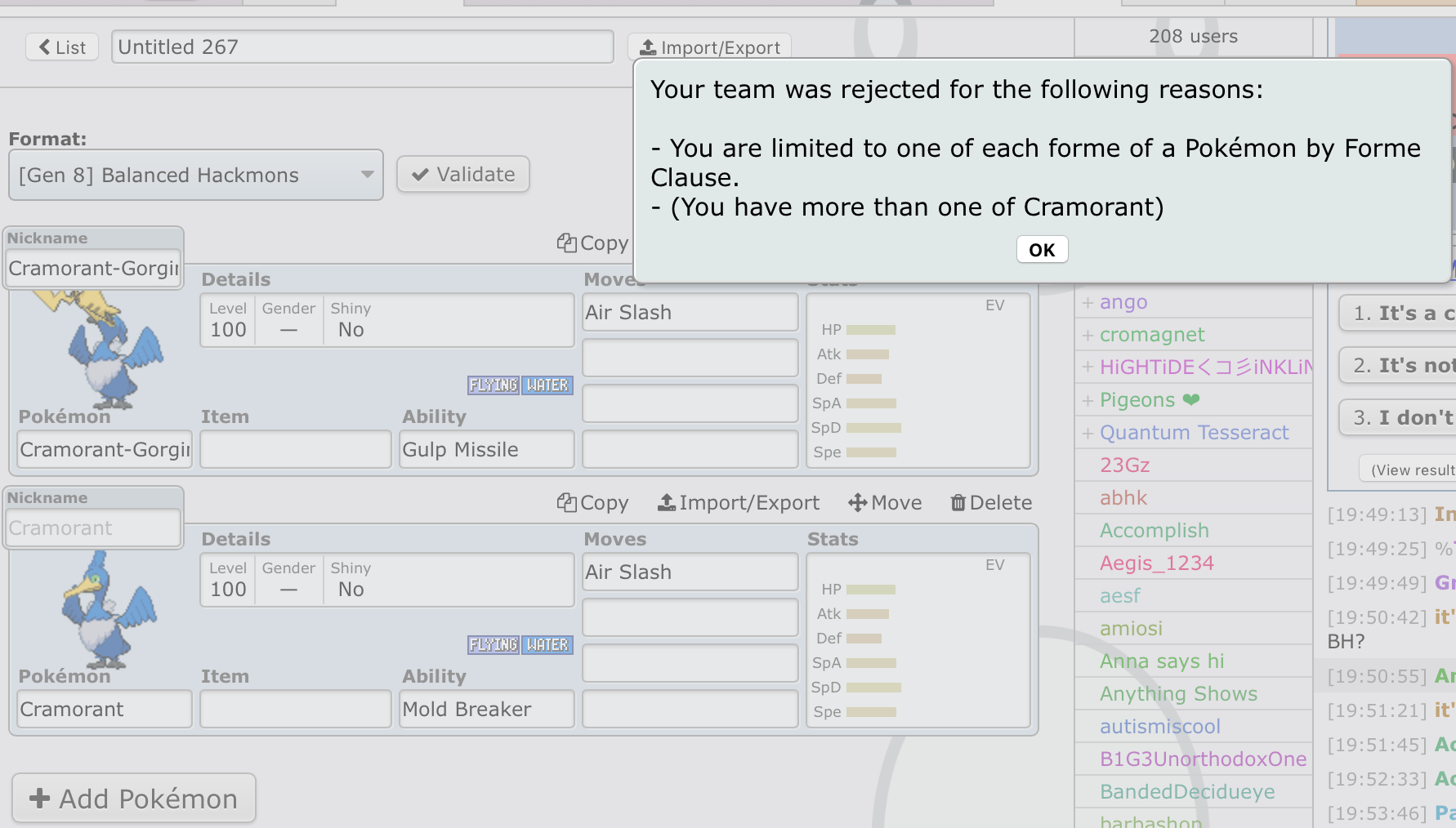Click the Untitled 267 team name field
1456x828 pixels.
[363, 47]
